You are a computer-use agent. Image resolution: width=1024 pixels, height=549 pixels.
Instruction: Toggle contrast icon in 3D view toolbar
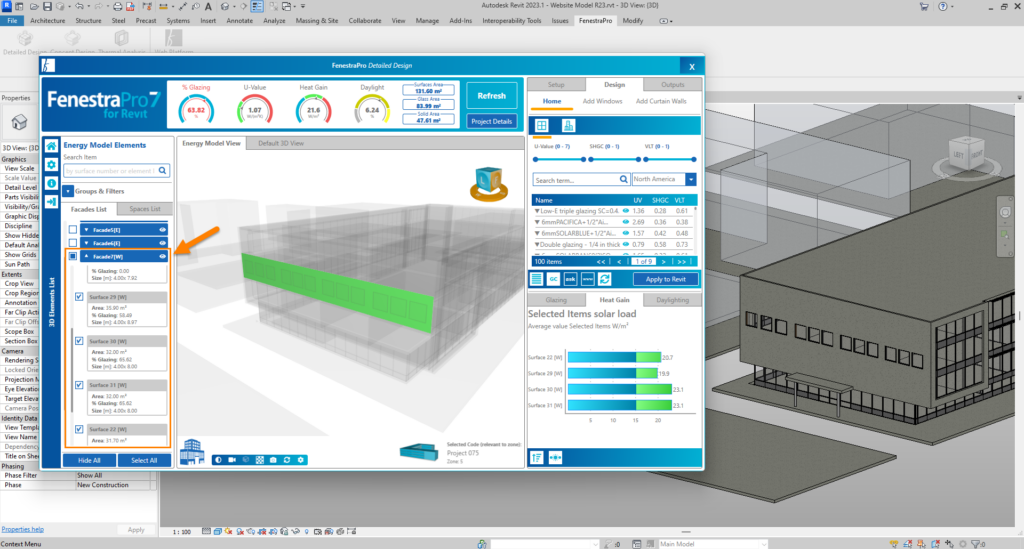218,460
